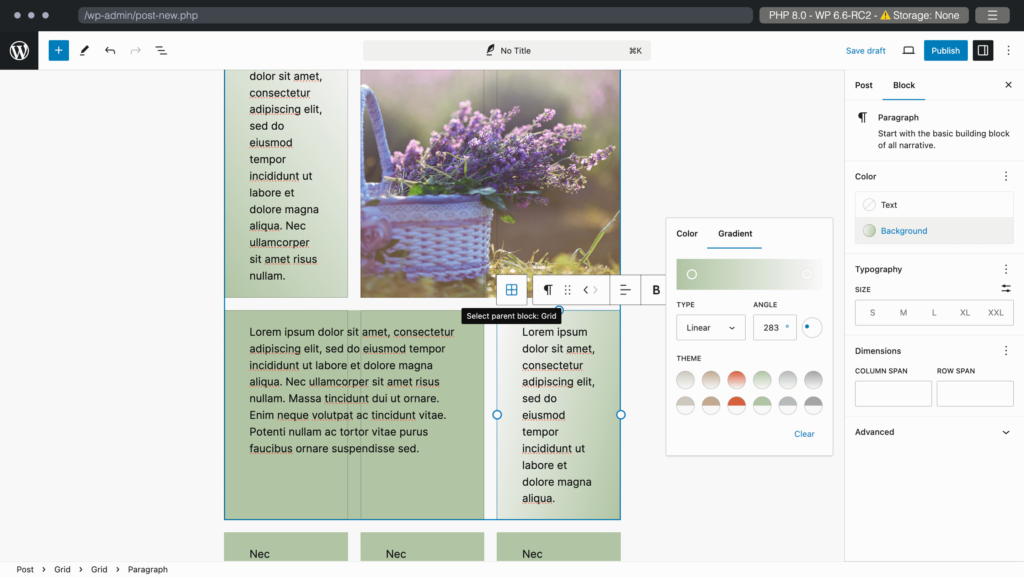Click the left gradient bar control point
Screen dimensions: 1024x577
[x=692, y=274]
